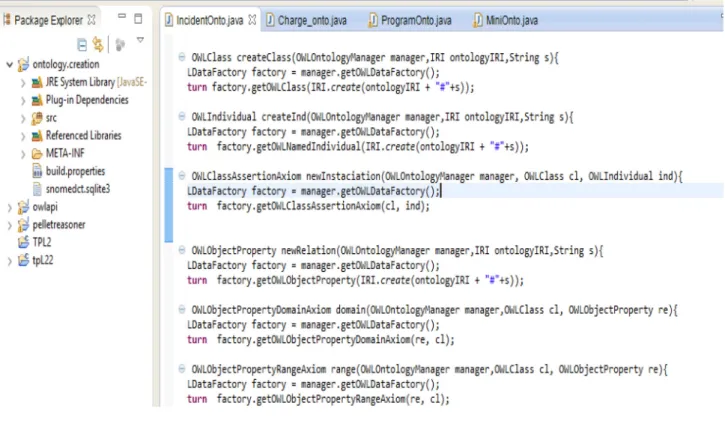Collapse the ontology.creation project

pos(9,65)
